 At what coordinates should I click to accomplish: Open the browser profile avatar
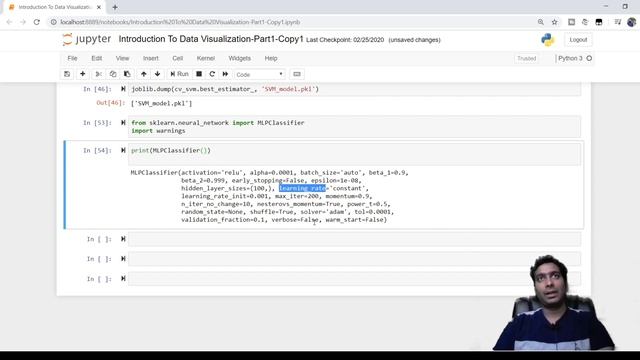click(631, 22)
